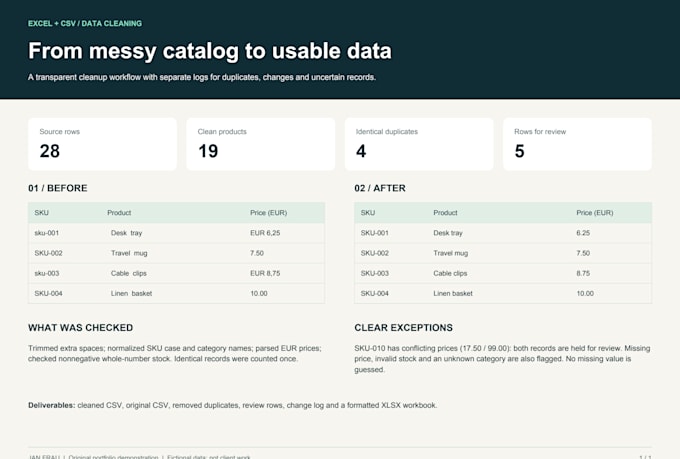
Task: Click the value 5 in Rows for review card
Action: (520, 151)
